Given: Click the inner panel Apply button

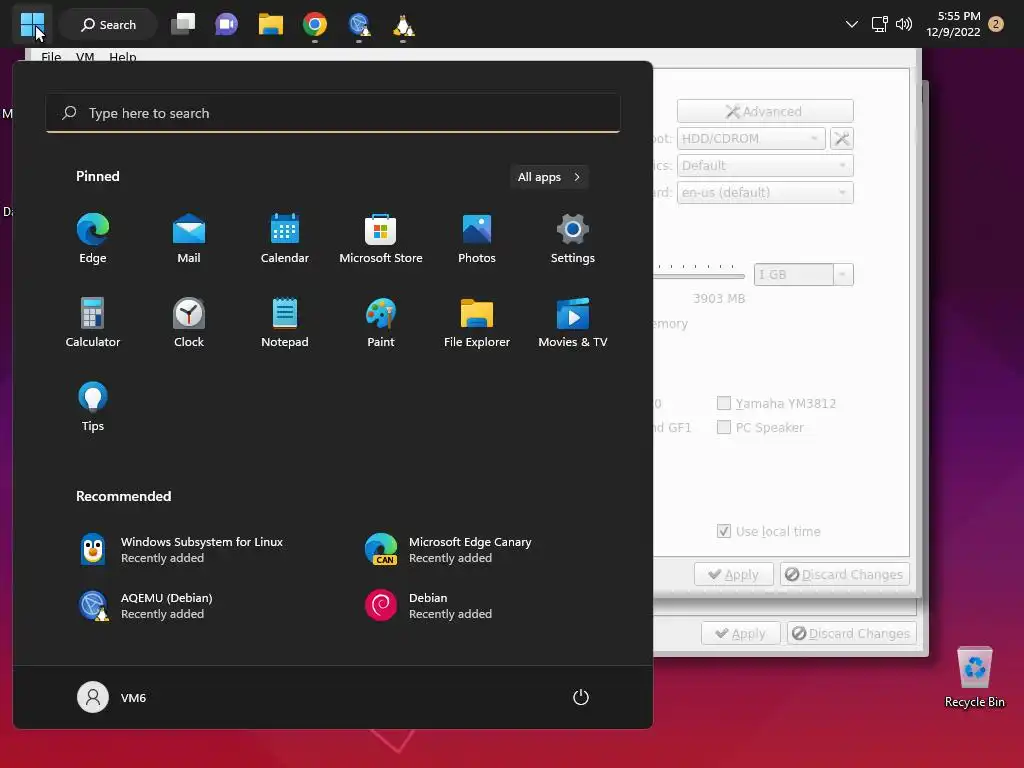Looking at the screenshot, I should coord(733,574).
